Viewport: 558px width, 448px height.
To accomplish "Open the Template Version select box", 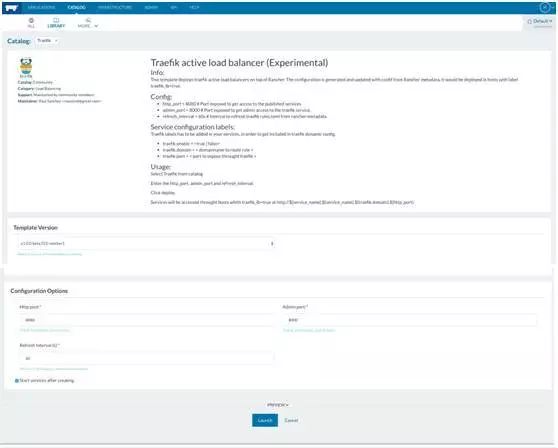I will coord(146,244).
